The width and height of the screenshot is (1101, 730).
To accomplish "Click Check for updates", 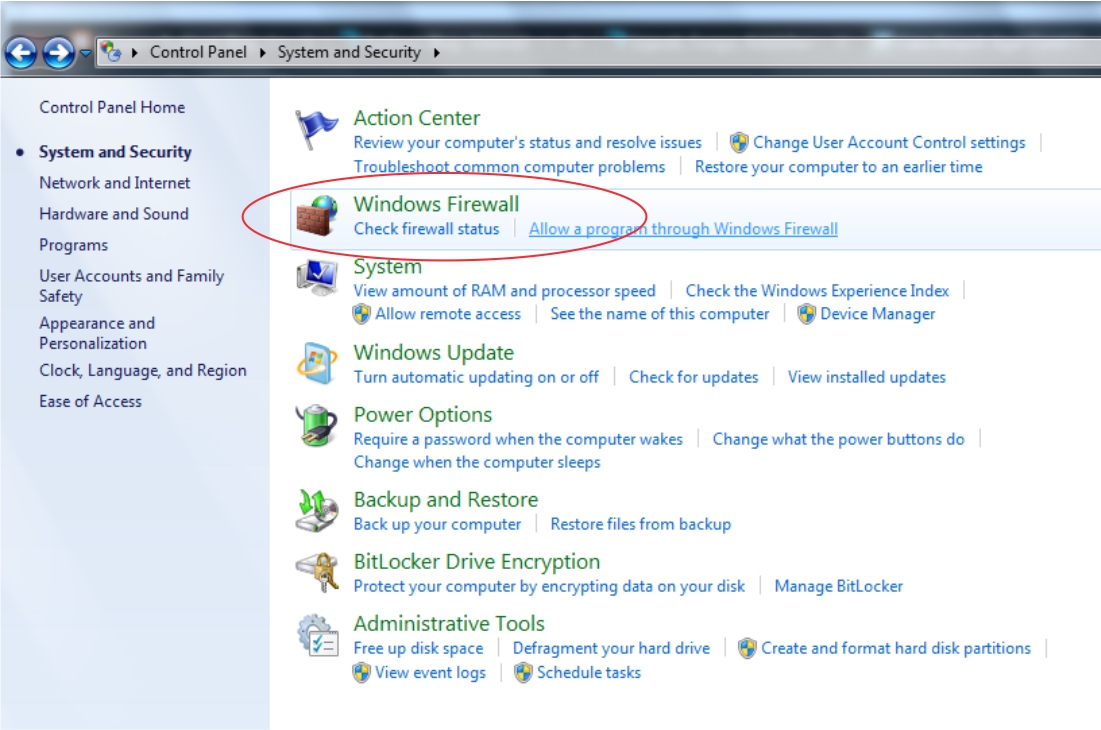I will coord(694,377).
